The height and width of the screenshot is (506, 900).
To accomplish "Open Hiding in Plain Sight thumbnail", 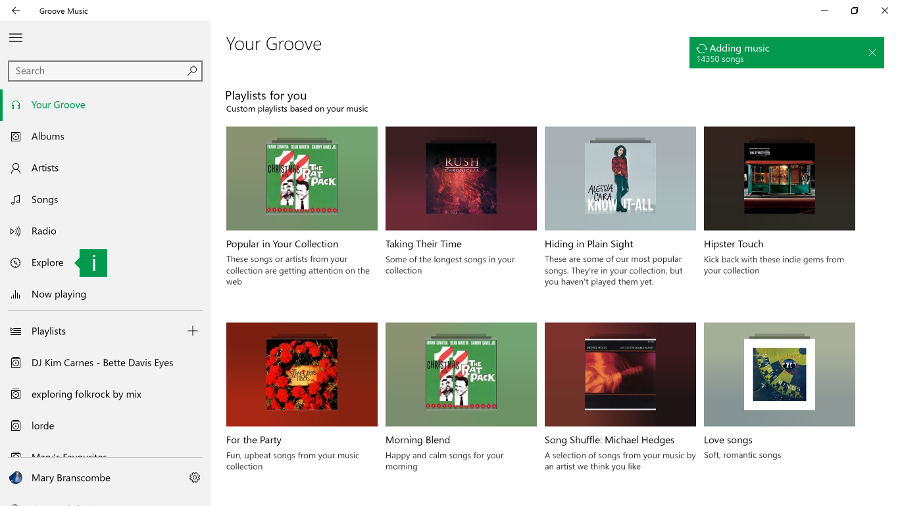I will (x=620, y=178).
